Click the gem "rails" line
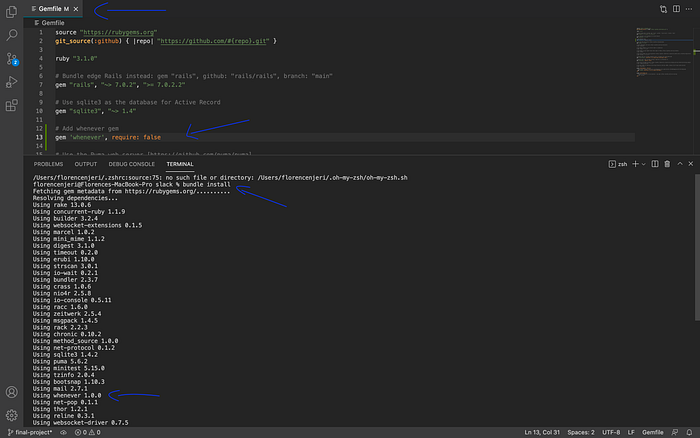The height and width of the screenshot is (438, 700). pos(120,84)
